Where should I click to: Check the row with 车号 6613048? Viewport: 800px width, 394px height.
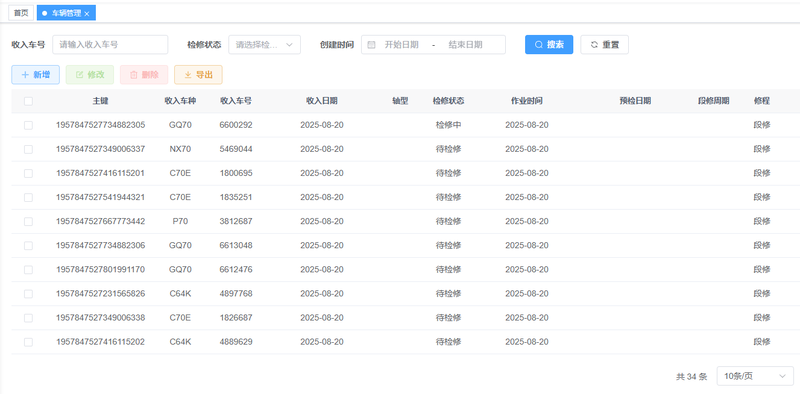coord(28,245)
